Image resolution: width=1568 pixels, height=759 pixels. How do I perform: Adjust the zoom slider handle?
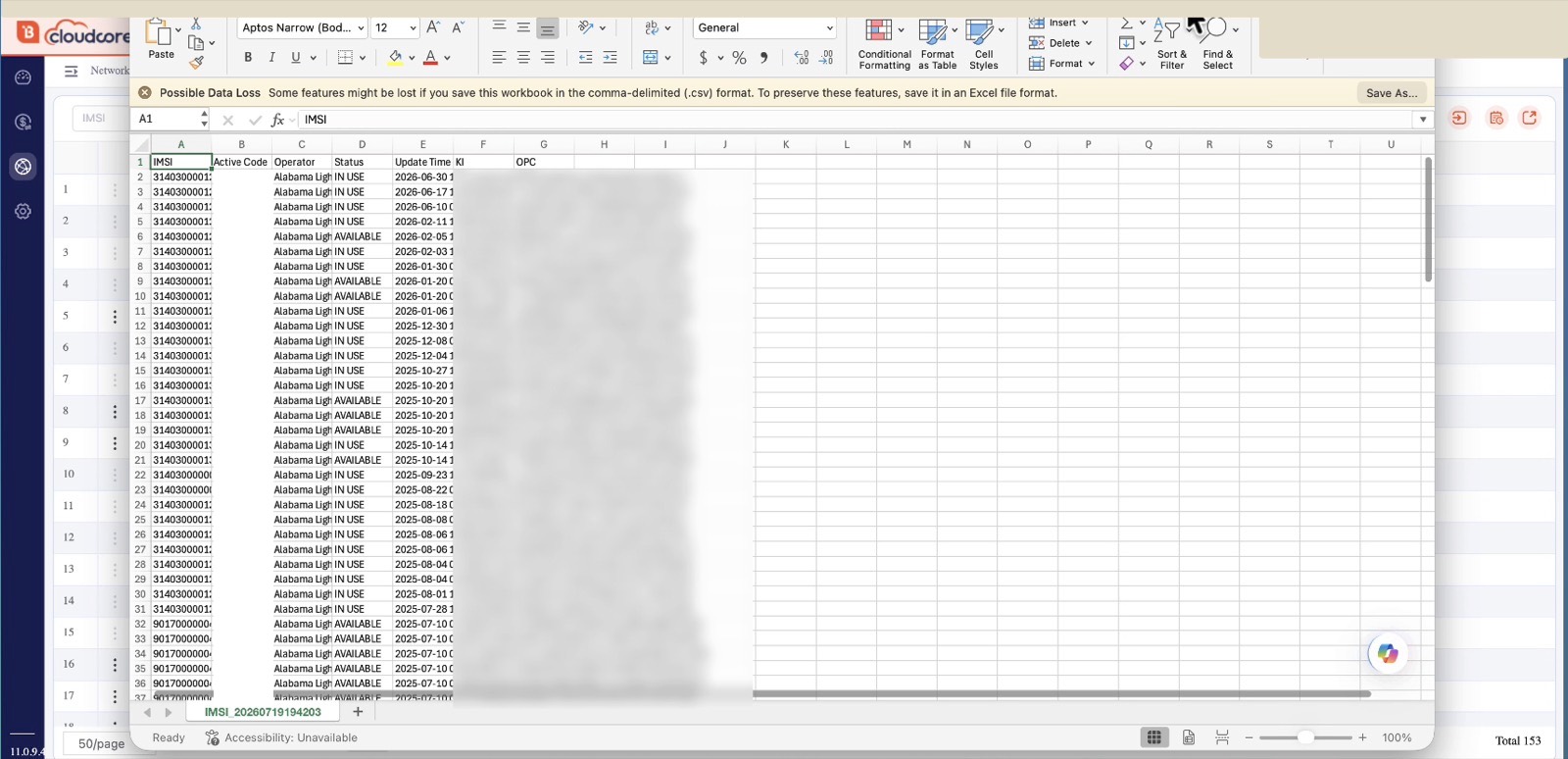(1305, 737)
